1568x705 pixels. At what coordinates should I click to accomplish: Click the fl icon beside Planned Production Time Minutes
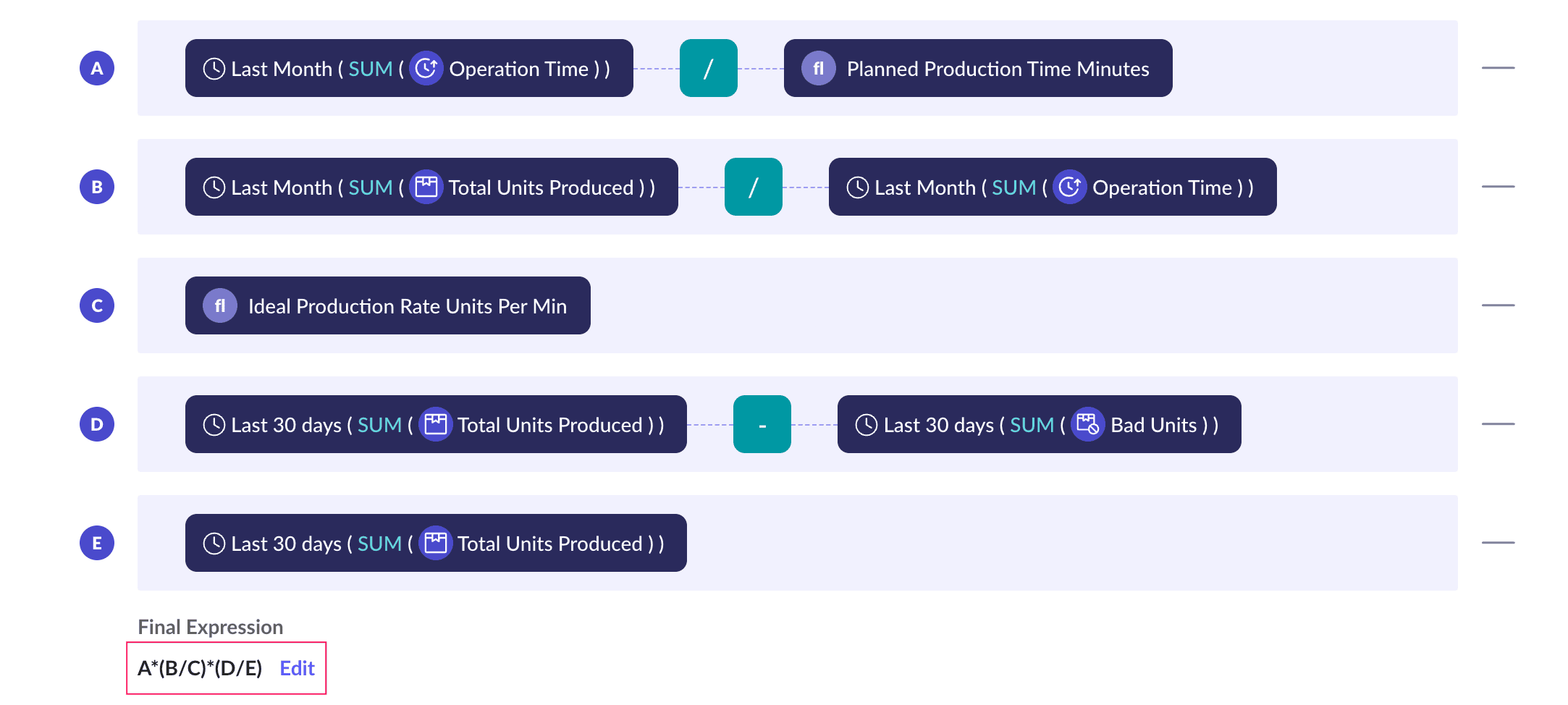pos(818,68)
